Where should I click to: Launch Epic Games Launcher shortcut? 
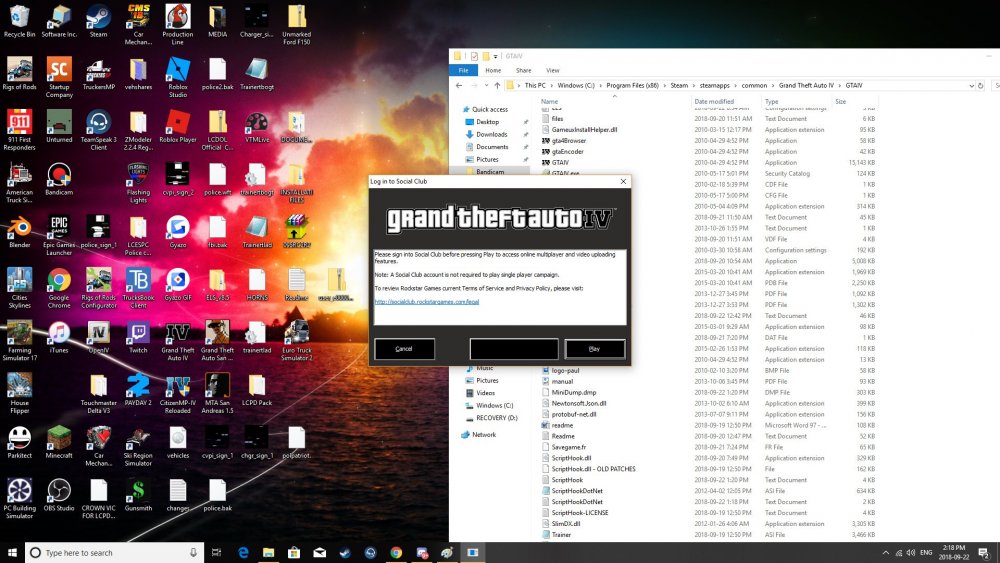coord(59,235)
